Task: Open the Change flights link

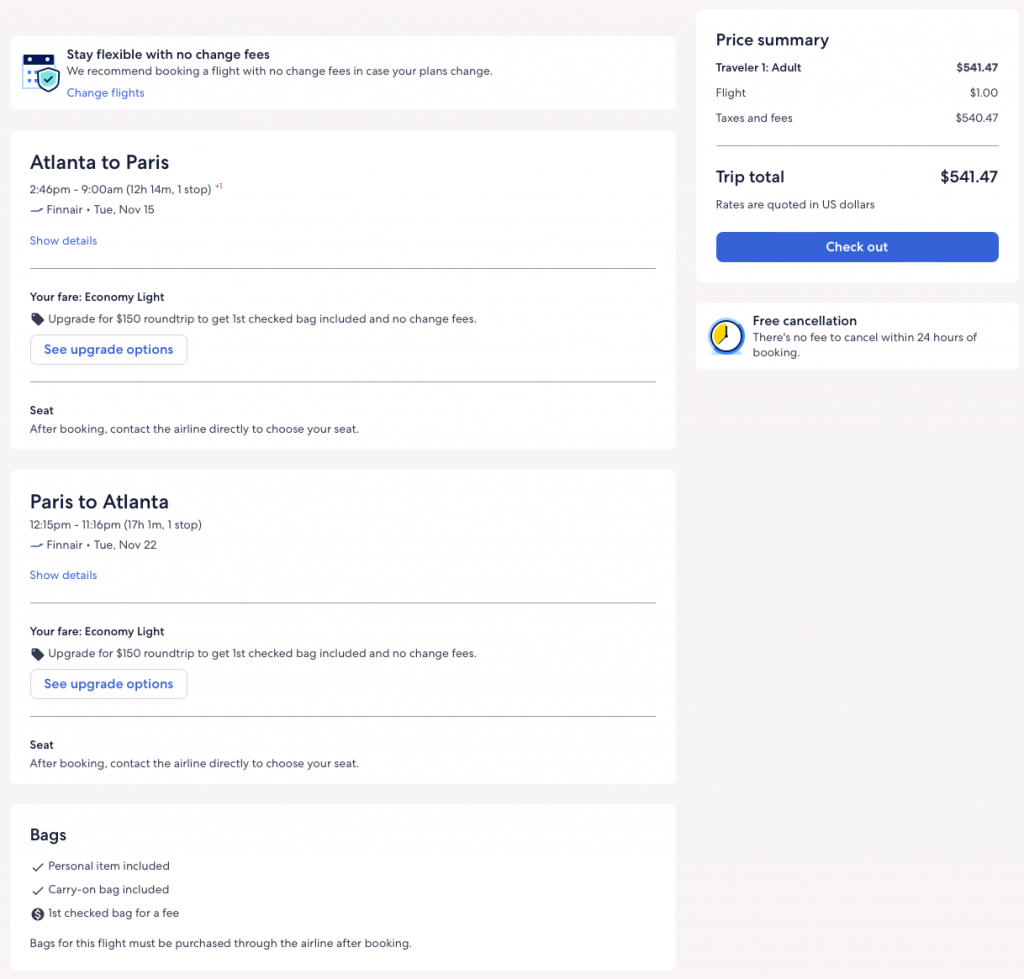Action: pos(105,93)
